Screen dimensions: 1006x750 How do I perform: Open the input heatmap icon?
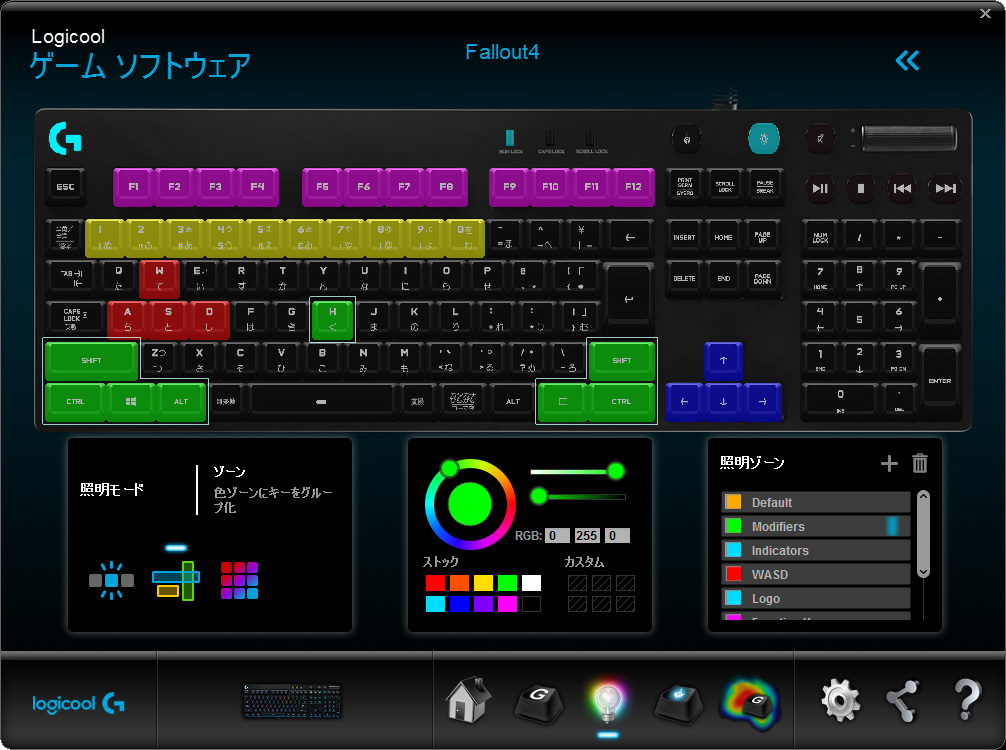(750, 704)
